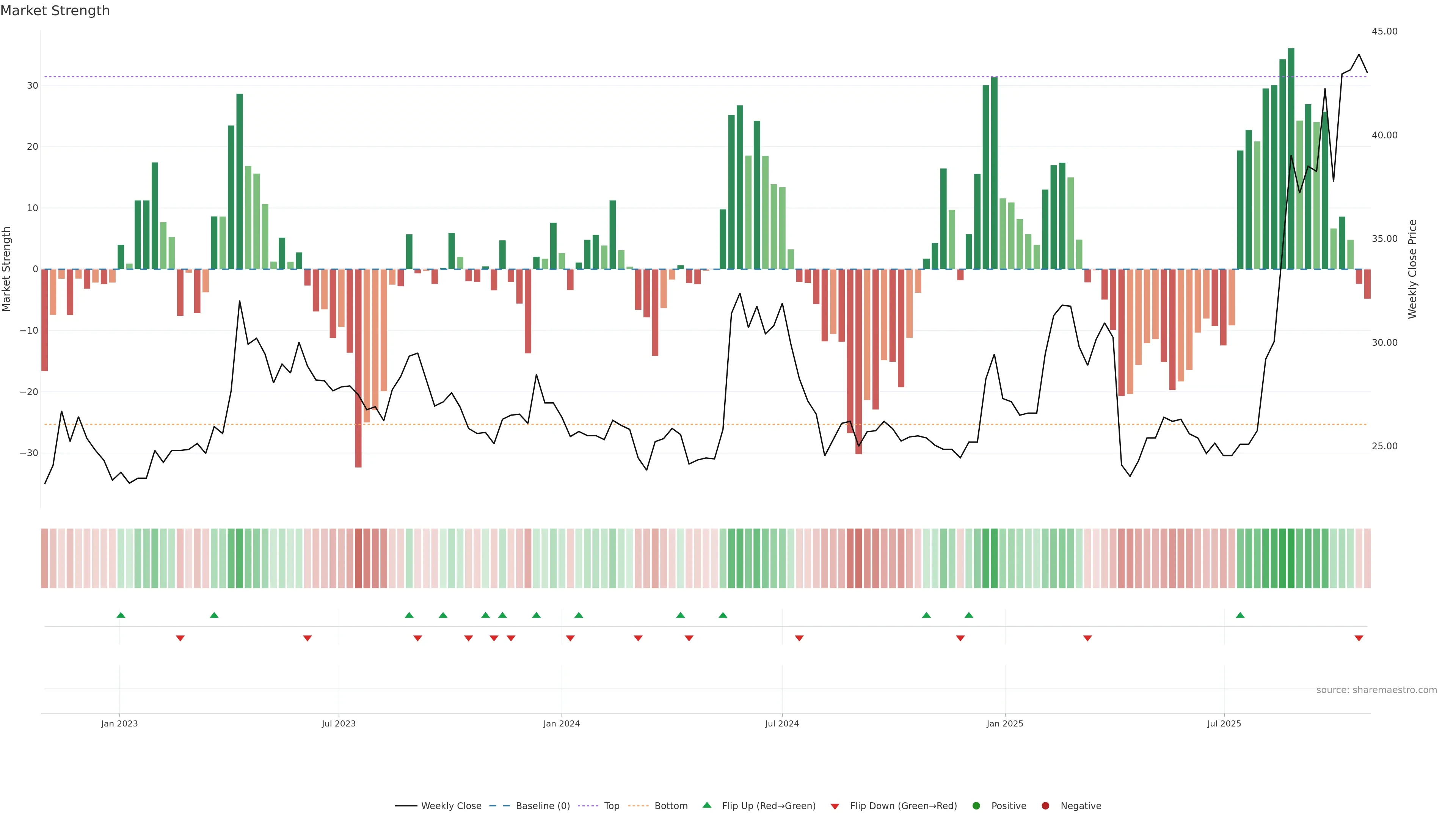Click the flip-up triangle right after Jan 2024
Screen dimensions: 1456x819
578,615
